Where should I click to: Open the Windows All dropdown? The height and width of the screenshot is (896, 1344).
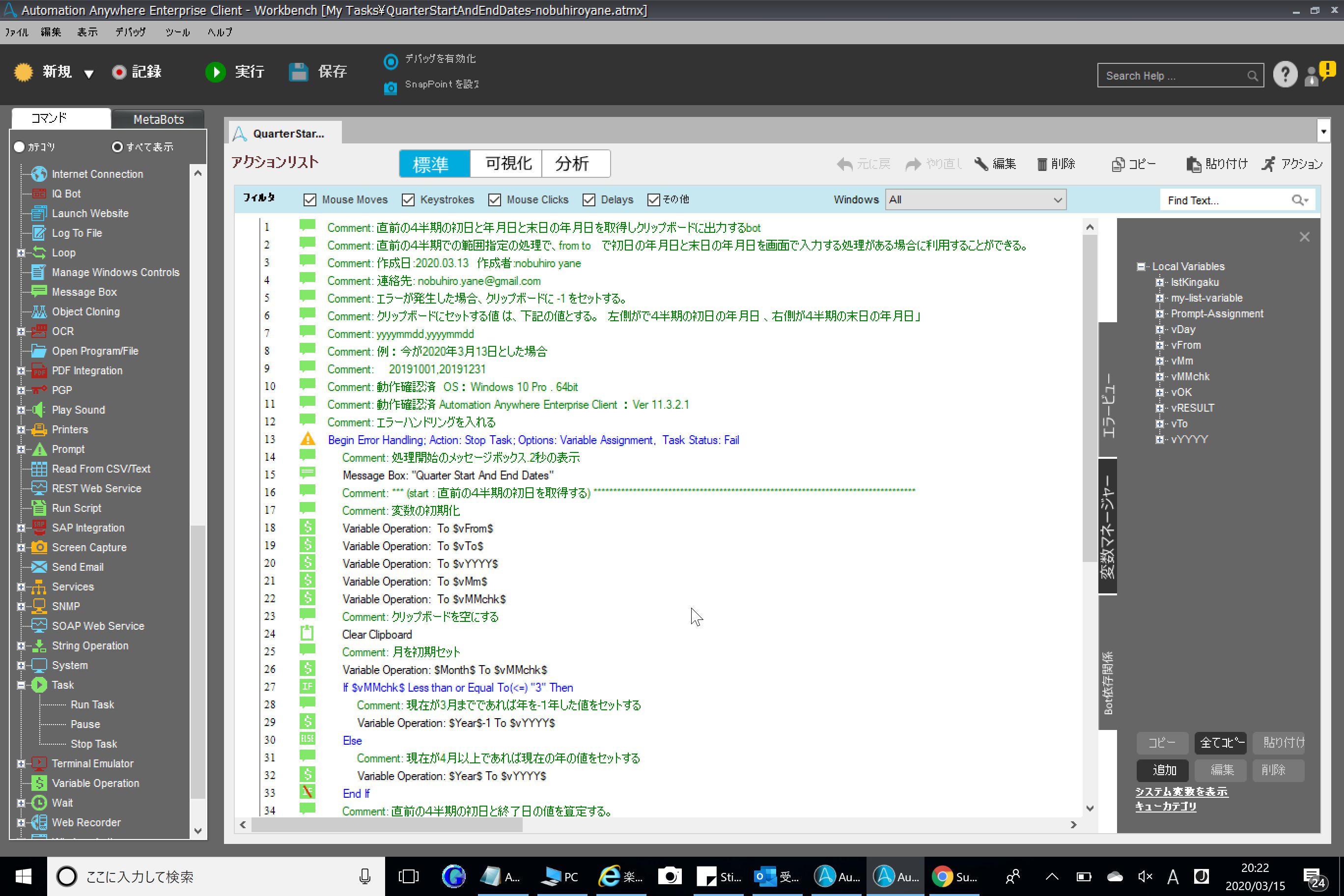point(975,199)
